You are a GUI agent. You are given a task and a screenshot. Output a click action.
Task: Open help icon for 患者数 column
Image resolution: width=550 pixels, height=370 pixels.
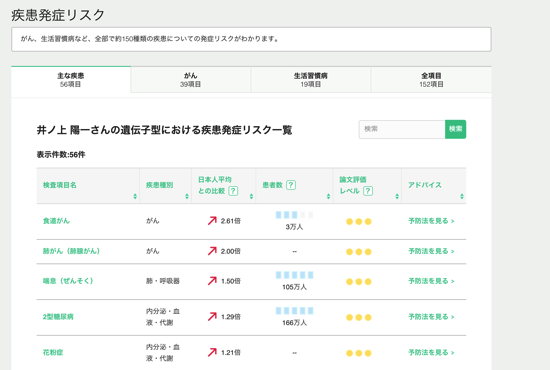291,185
